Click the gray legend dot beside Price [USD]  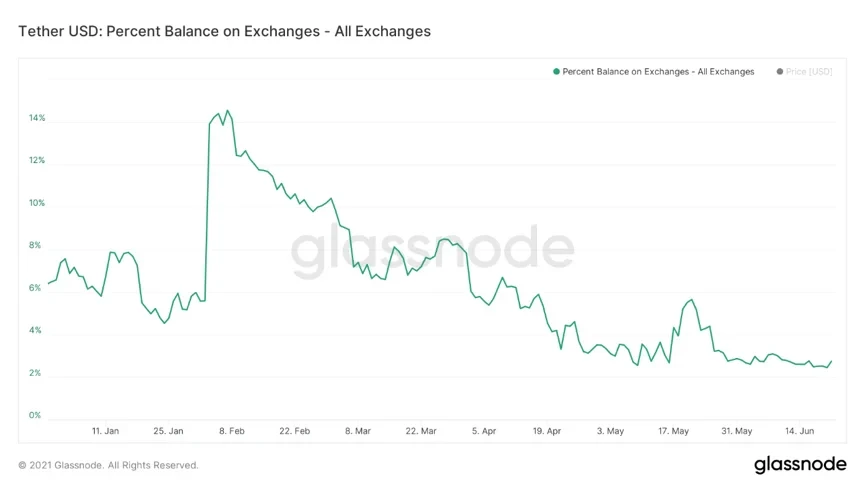[779, 72]
